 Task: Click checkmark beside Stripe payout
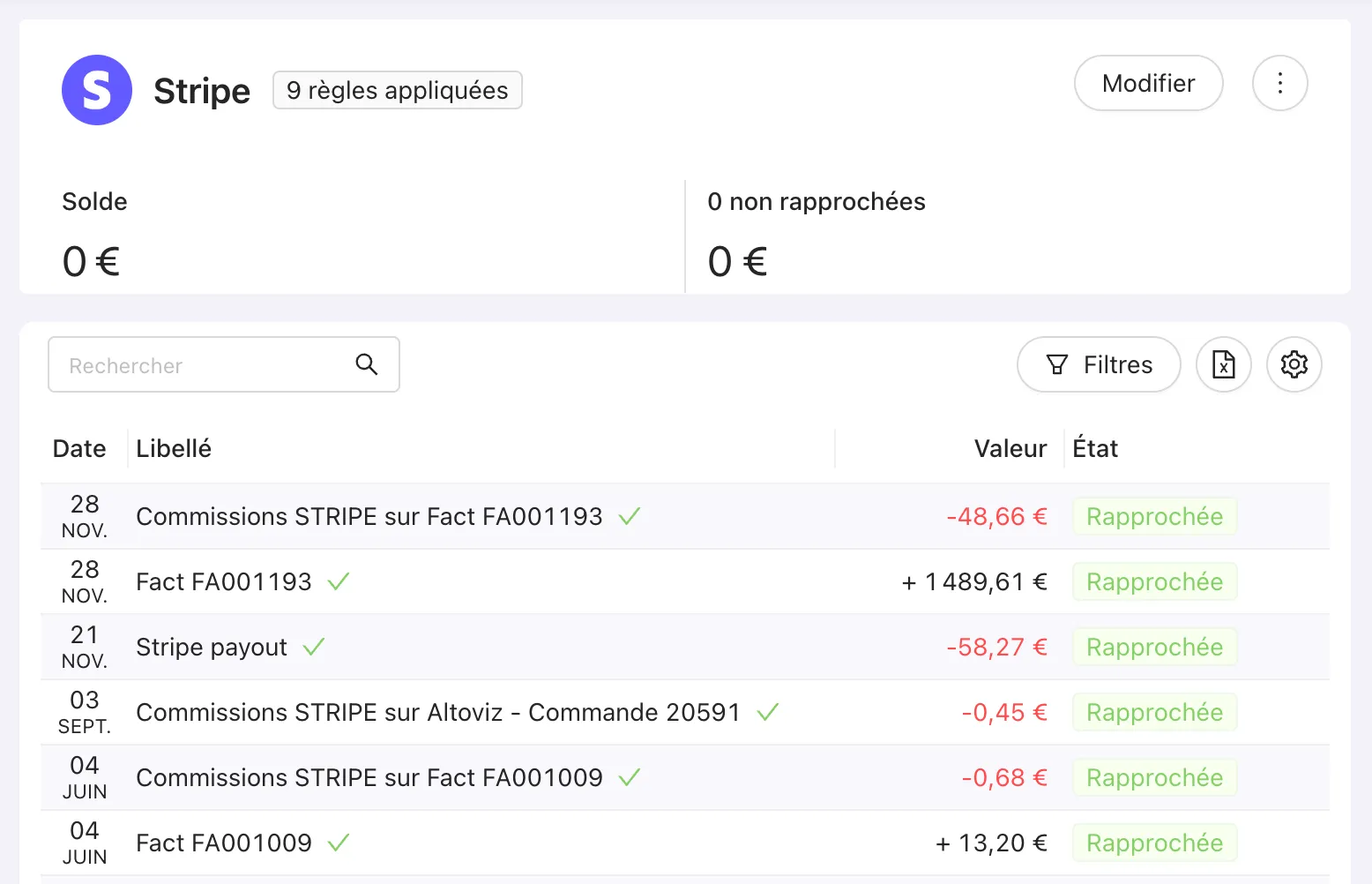click(x=314, y=647)
